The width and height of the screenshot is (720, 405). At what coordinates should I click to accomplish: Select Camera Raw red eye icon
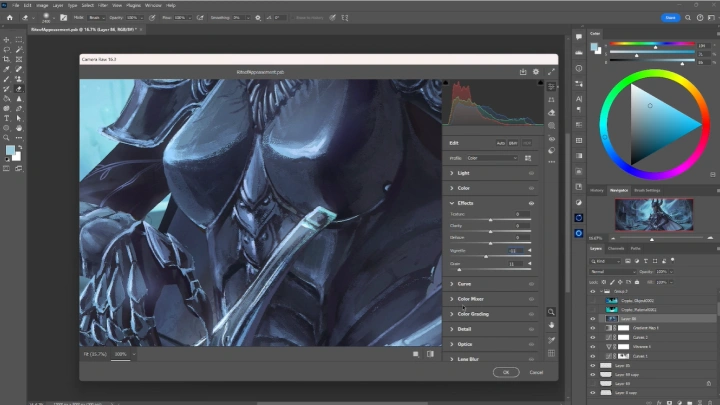tap(551, 139)
